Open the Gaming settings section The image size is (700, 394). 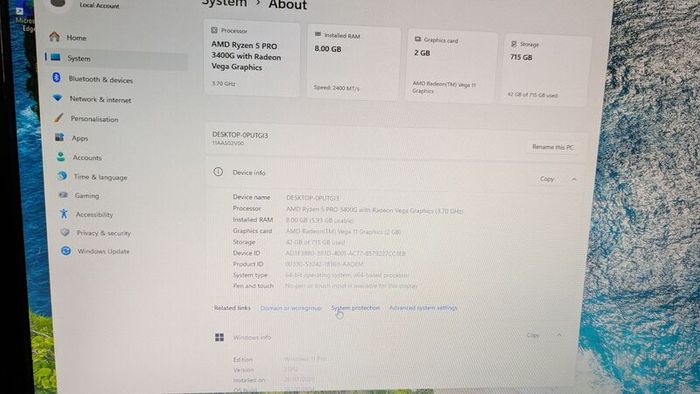pyautogui.click(x=86, y=195)
